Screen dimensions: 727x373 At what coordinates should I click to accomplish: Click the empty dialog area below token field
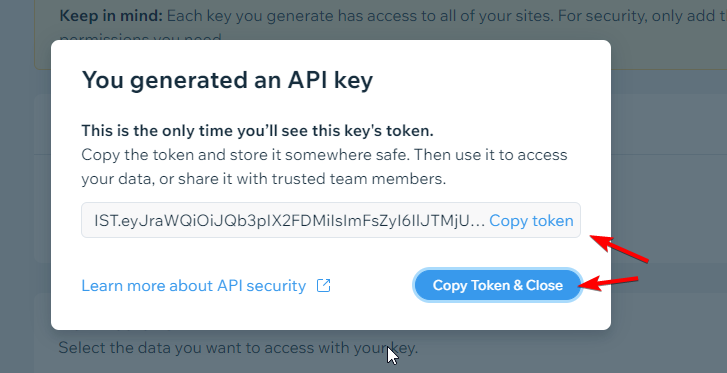[331, 253]
